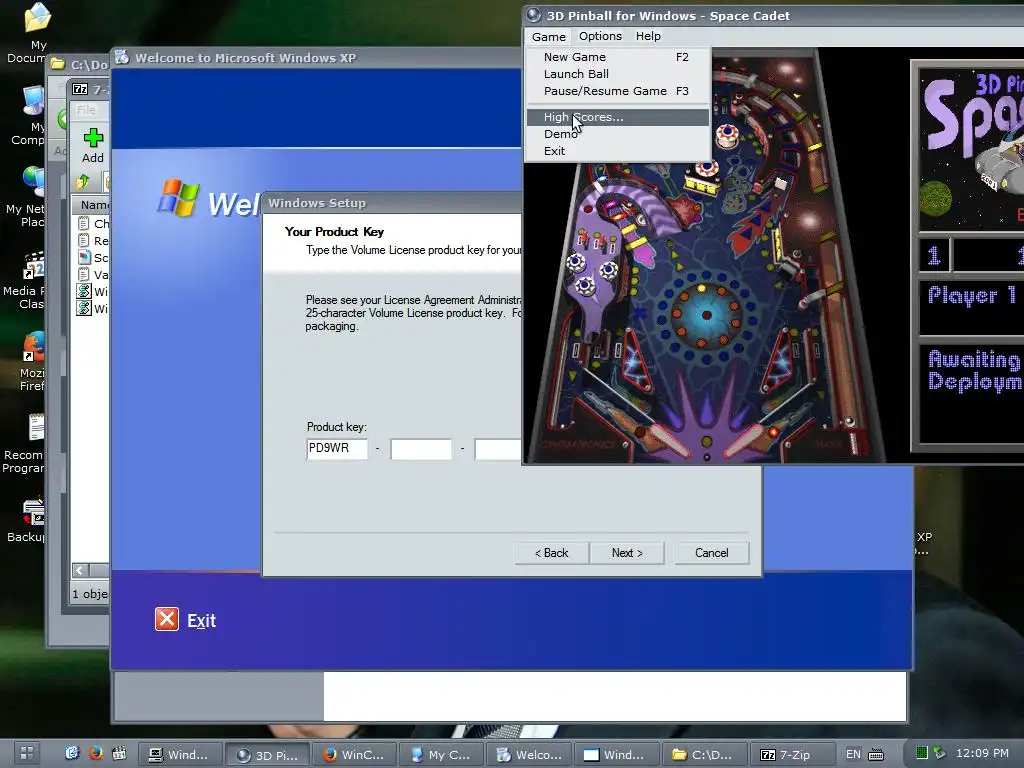The width and height of the screenshot is (1024, 768).
Task: Switch to the 7-Zip taskbar button
Action: click(790, 754)
